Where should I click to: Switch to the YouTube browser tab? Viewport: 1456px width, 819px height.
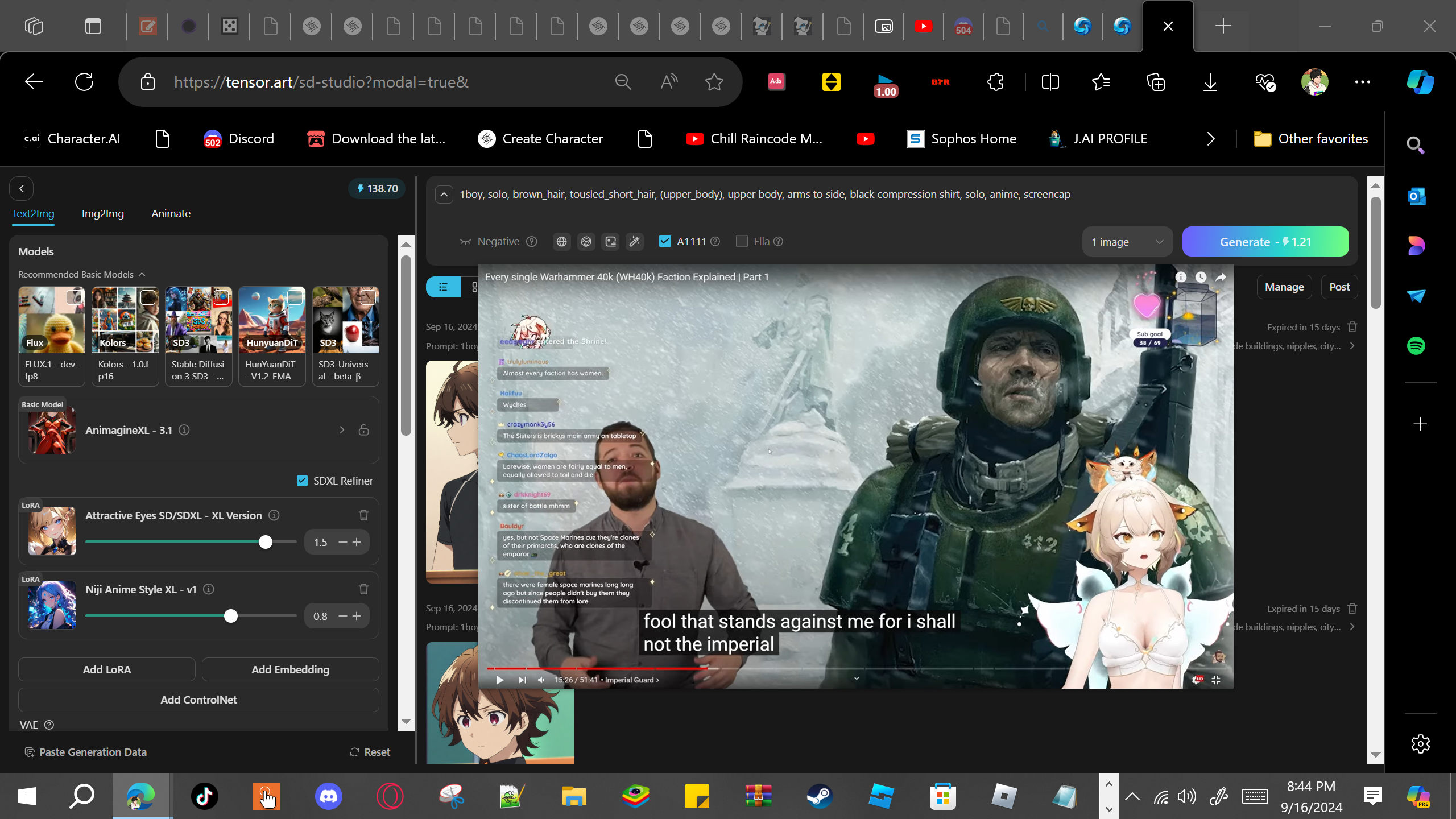923,26
